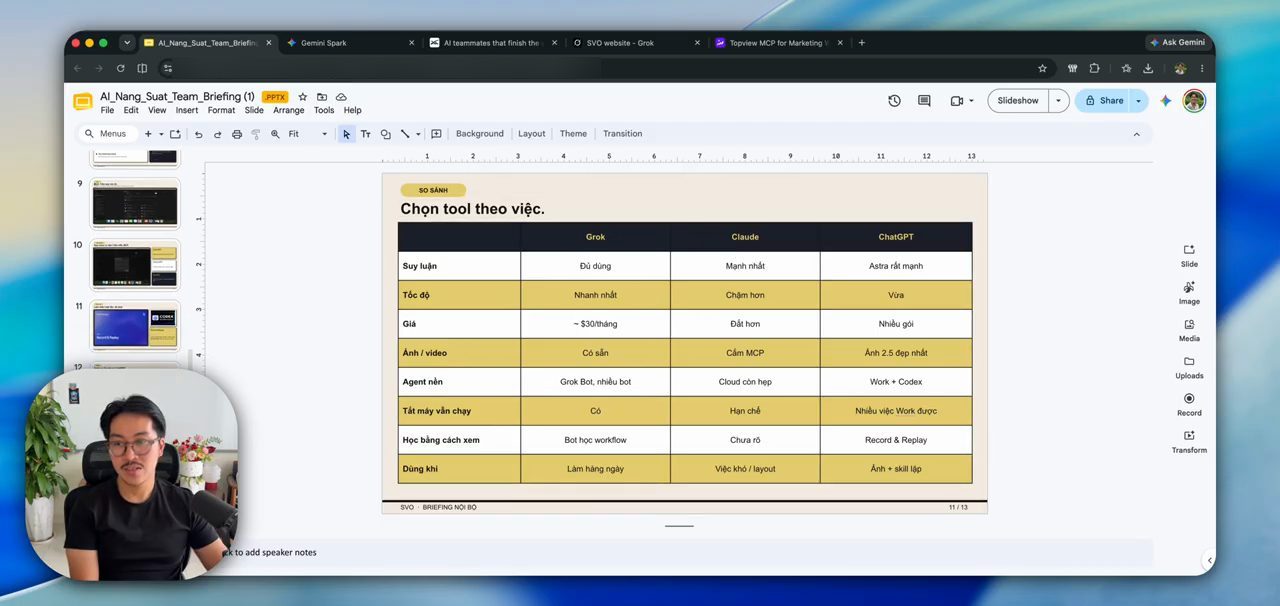Open the Format menu
This screenshot has height=606, width=1280.
(221, 110)
